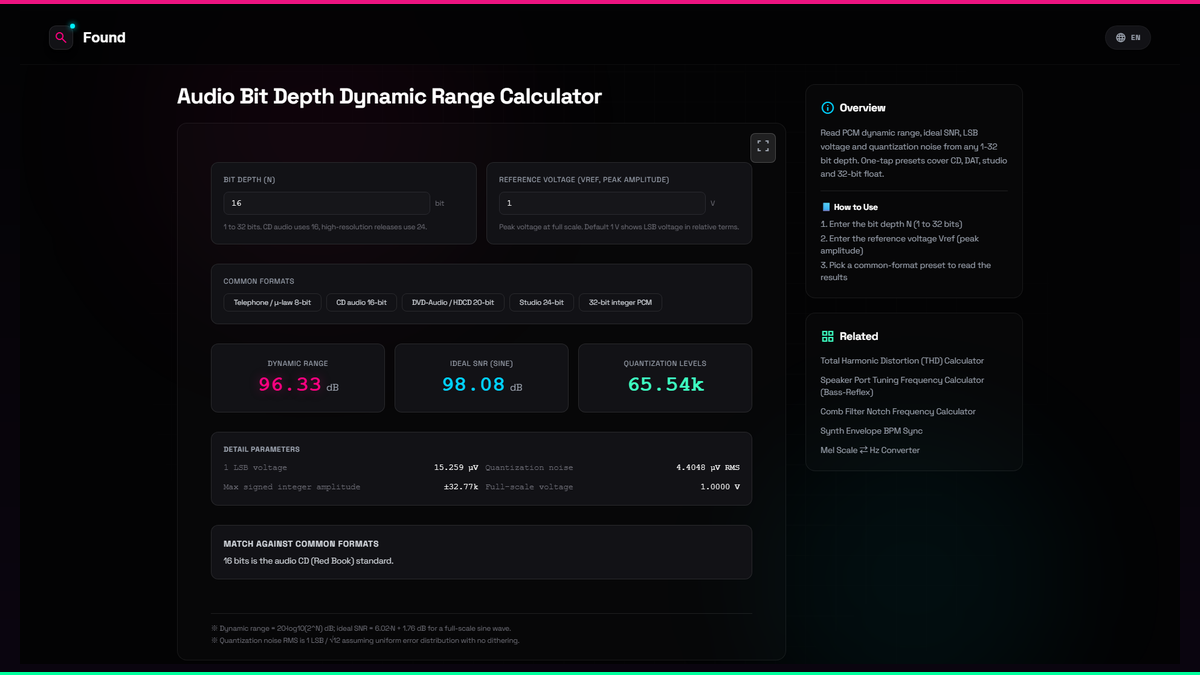The image size is (1200, 675).
Task: Click the Match Against Common Formats heading
Action: point(301,544)
